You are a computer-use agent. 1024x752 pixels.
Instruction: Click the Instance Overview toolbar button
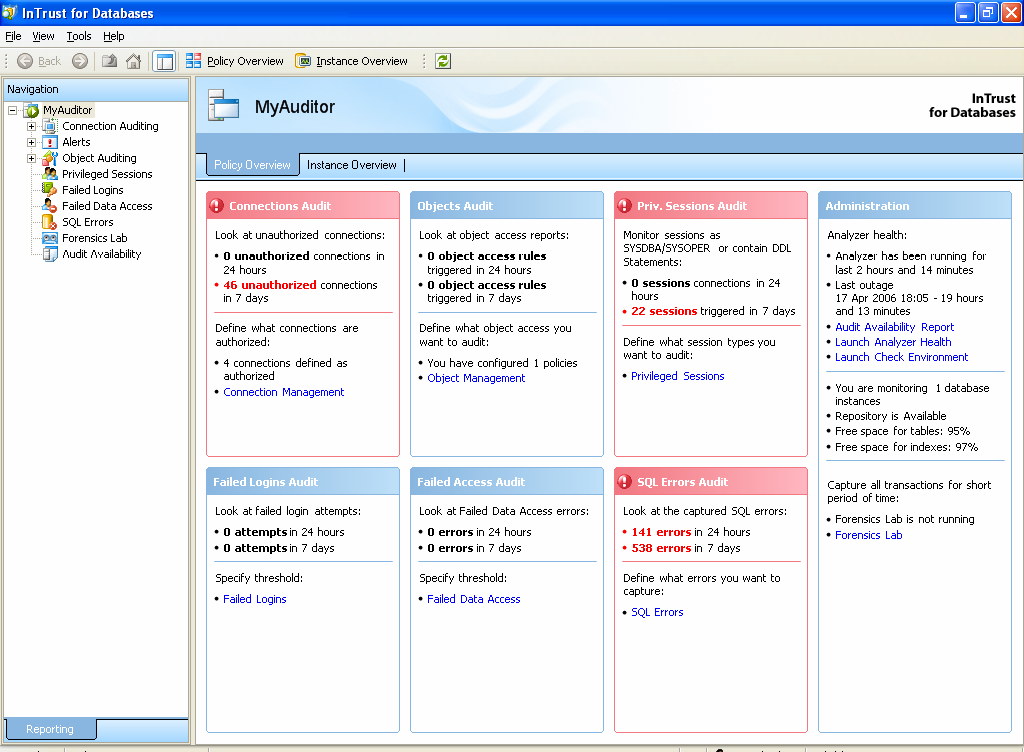coord(351,61)
